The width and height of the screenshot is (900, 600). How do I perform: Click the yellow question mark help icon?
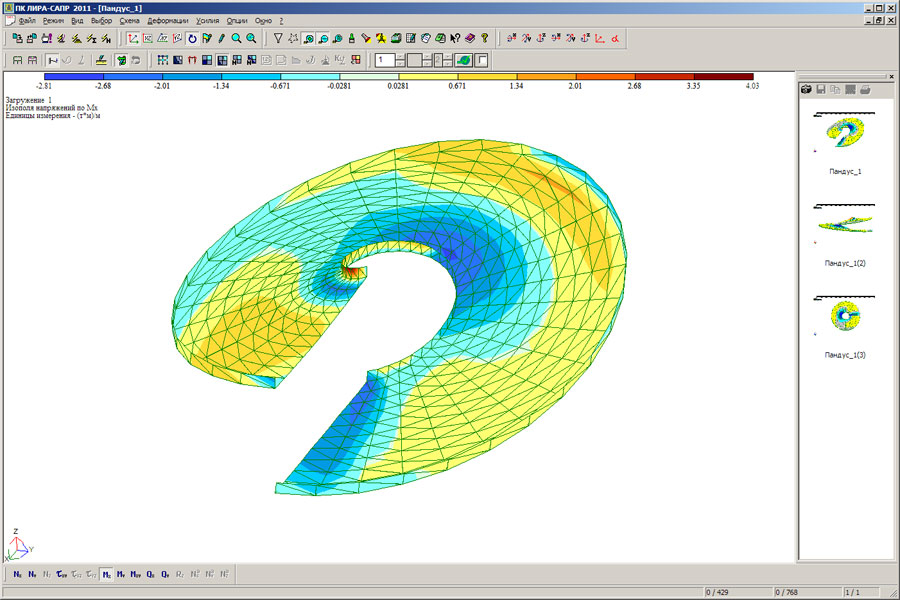[x=485, y=39]
